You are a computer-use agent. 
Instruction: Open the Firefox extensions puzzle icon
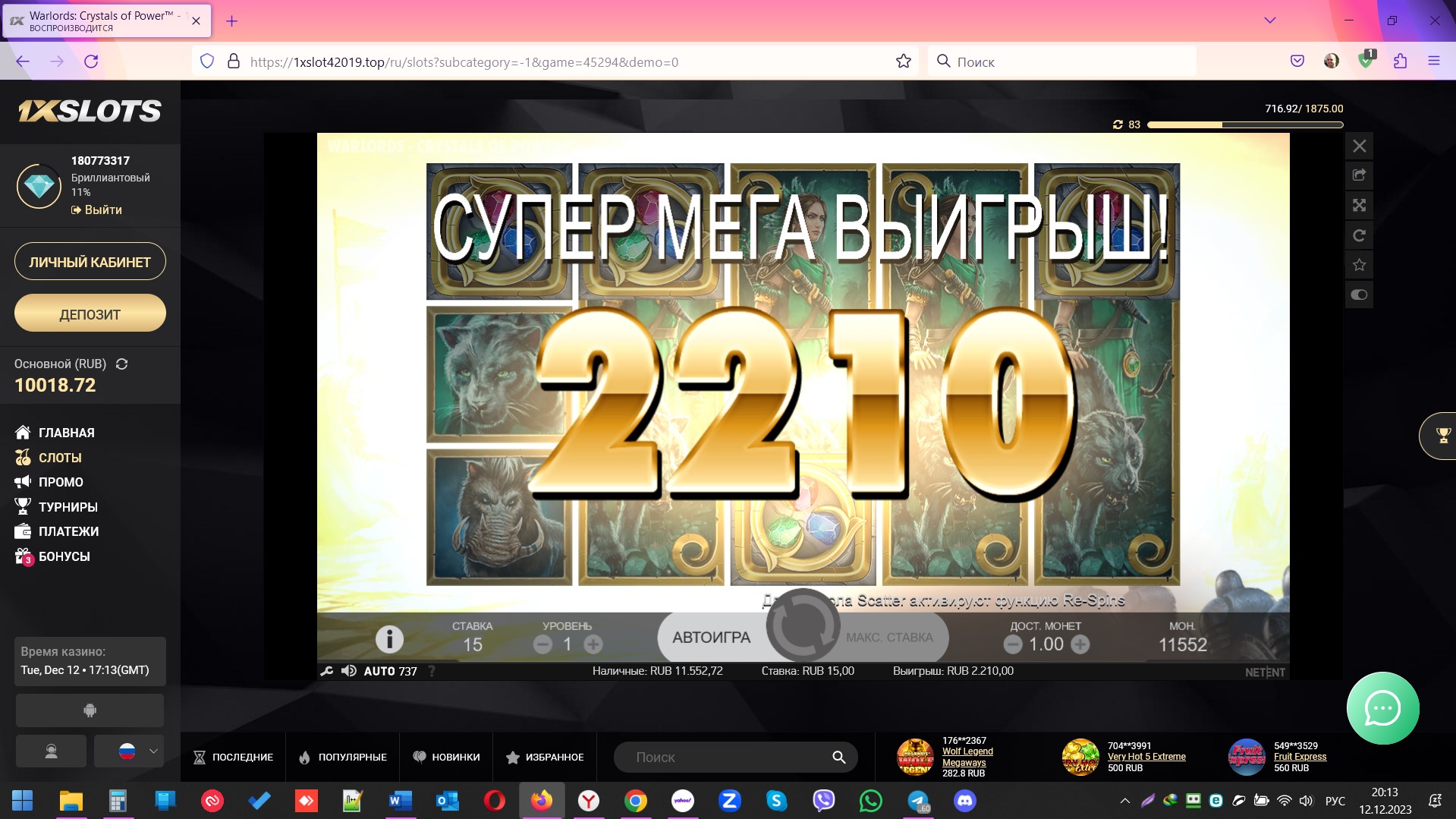click(1400, 61)
